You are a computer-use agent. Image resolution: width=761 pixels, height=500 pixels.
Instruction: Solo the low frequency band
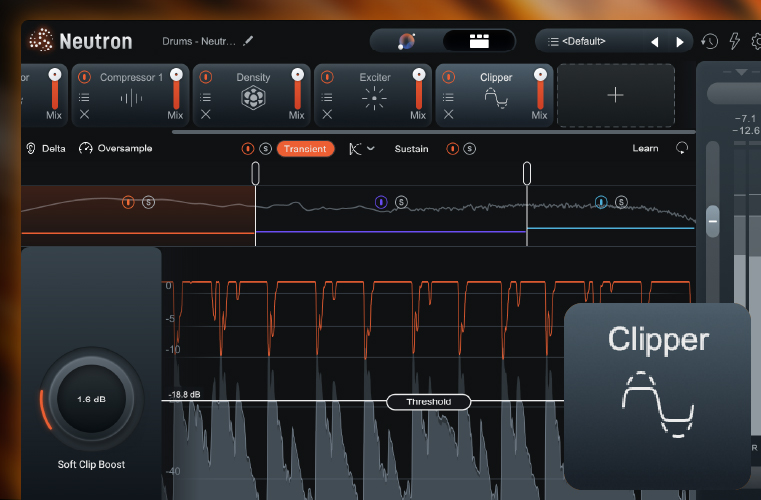point(149,202)
